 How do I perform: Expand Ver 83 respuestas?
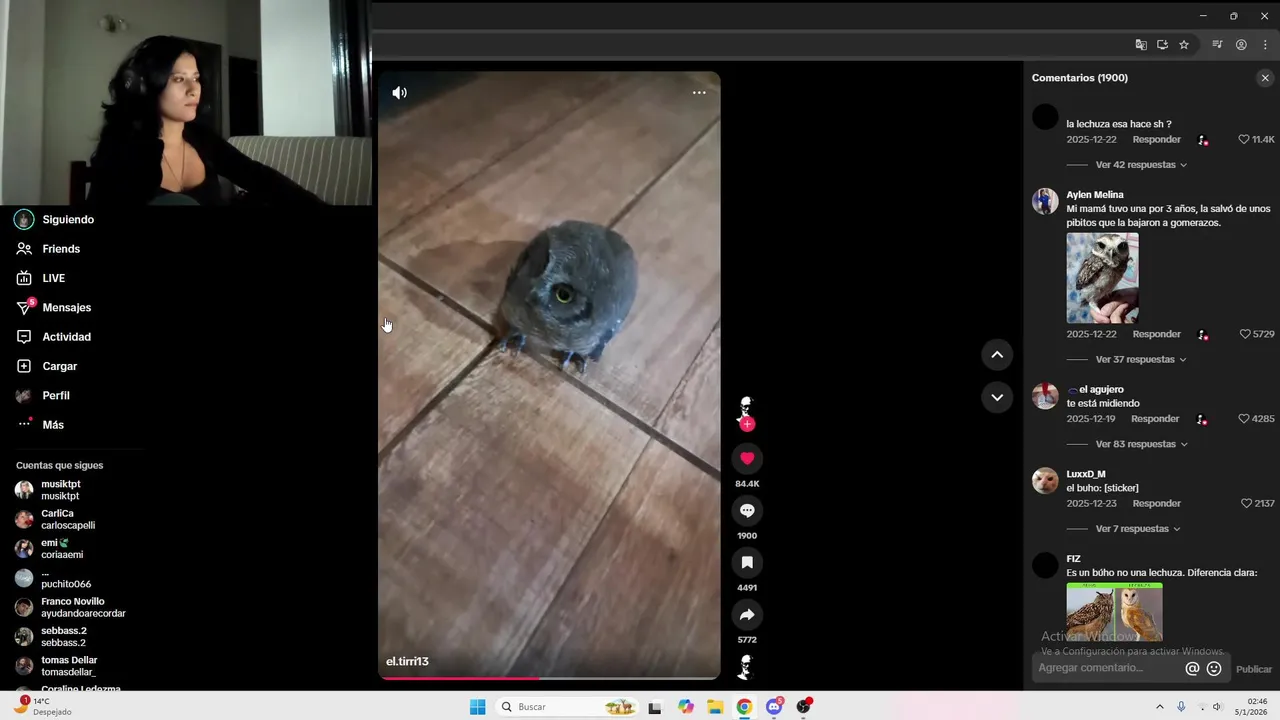pos(1141,444)
